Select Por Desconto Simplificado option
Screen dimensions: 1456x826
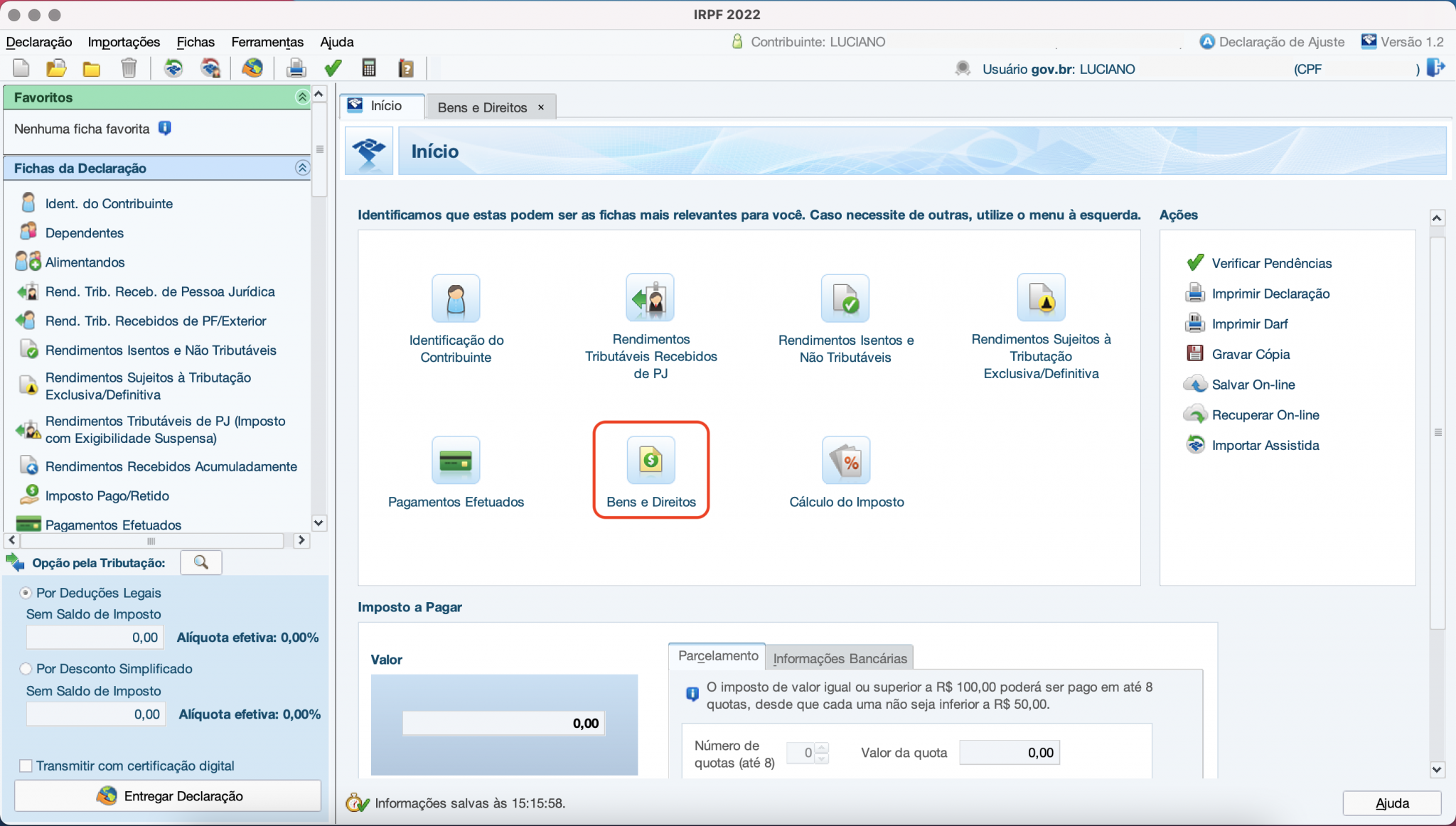tap(26, 669)
